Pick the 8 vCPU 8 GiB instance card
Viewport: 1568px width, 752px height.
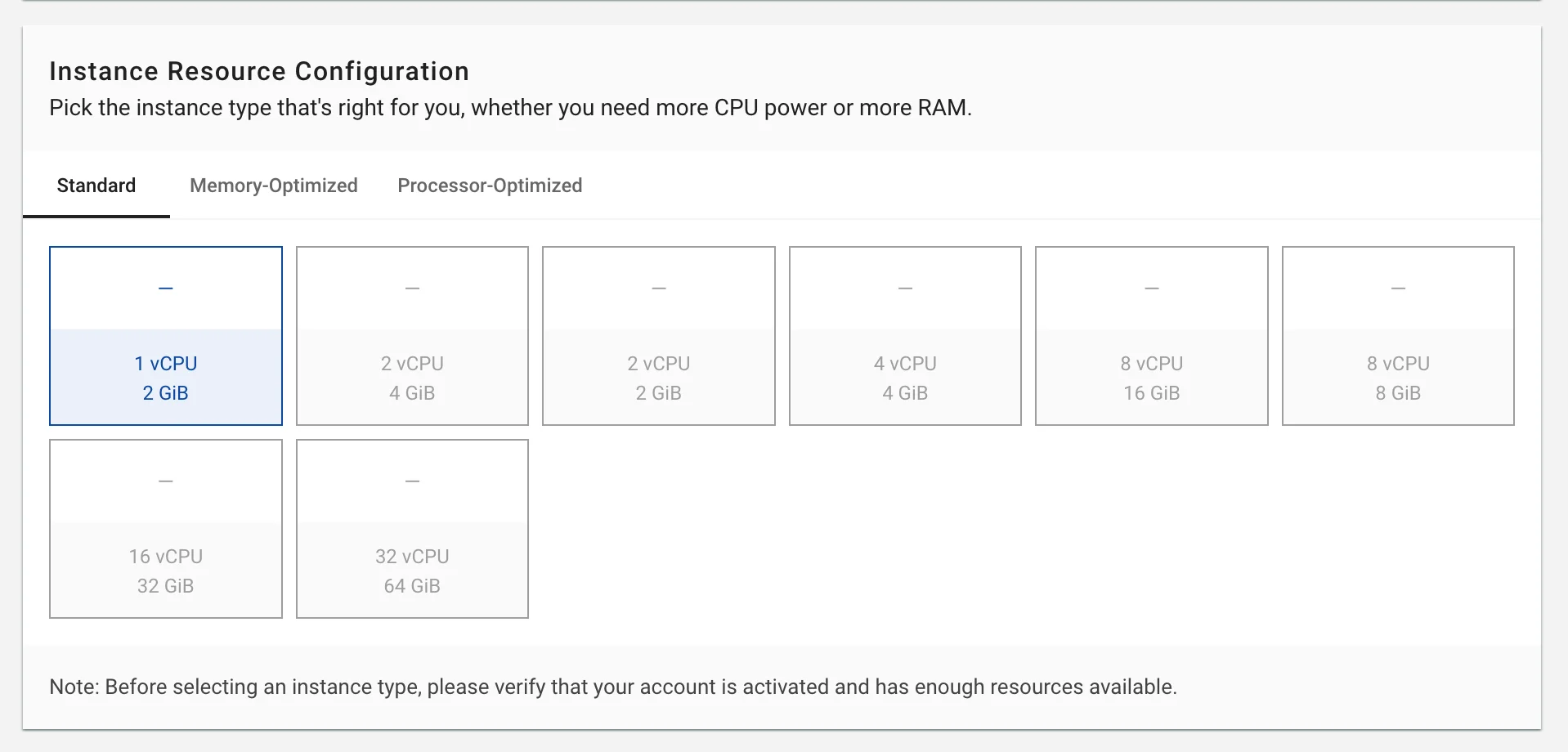click(1398, 336)
